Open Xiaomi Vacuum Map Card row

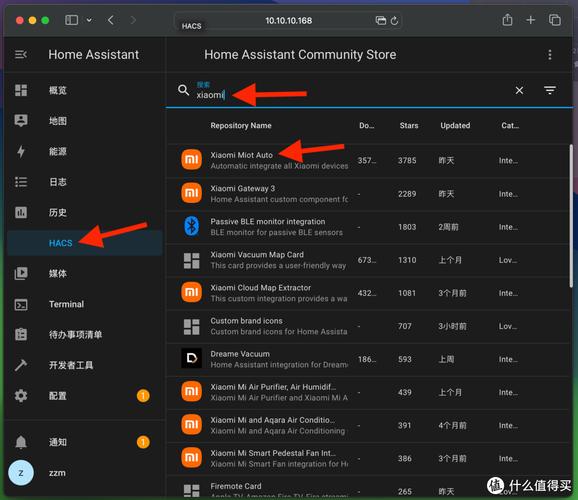click(368, 260)
